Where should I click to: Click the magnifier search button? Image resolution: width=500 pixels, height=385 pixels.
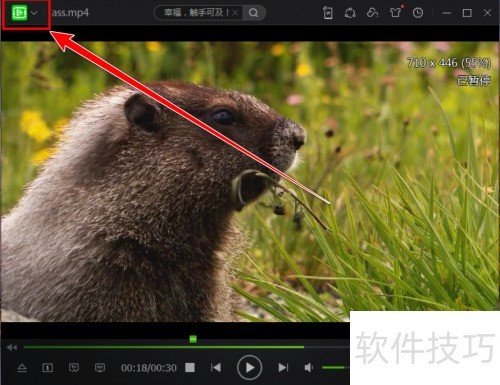coord(253,13)
